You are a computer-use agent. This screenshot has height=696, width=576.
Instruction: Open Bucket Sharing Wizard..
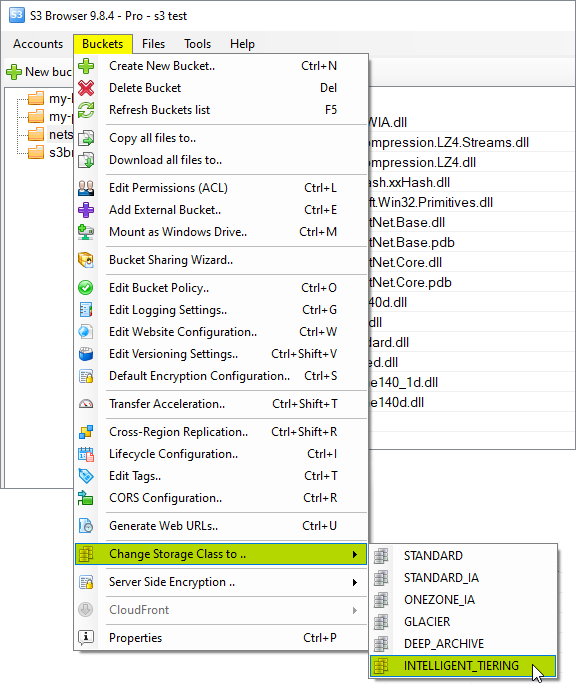[221, 260]
